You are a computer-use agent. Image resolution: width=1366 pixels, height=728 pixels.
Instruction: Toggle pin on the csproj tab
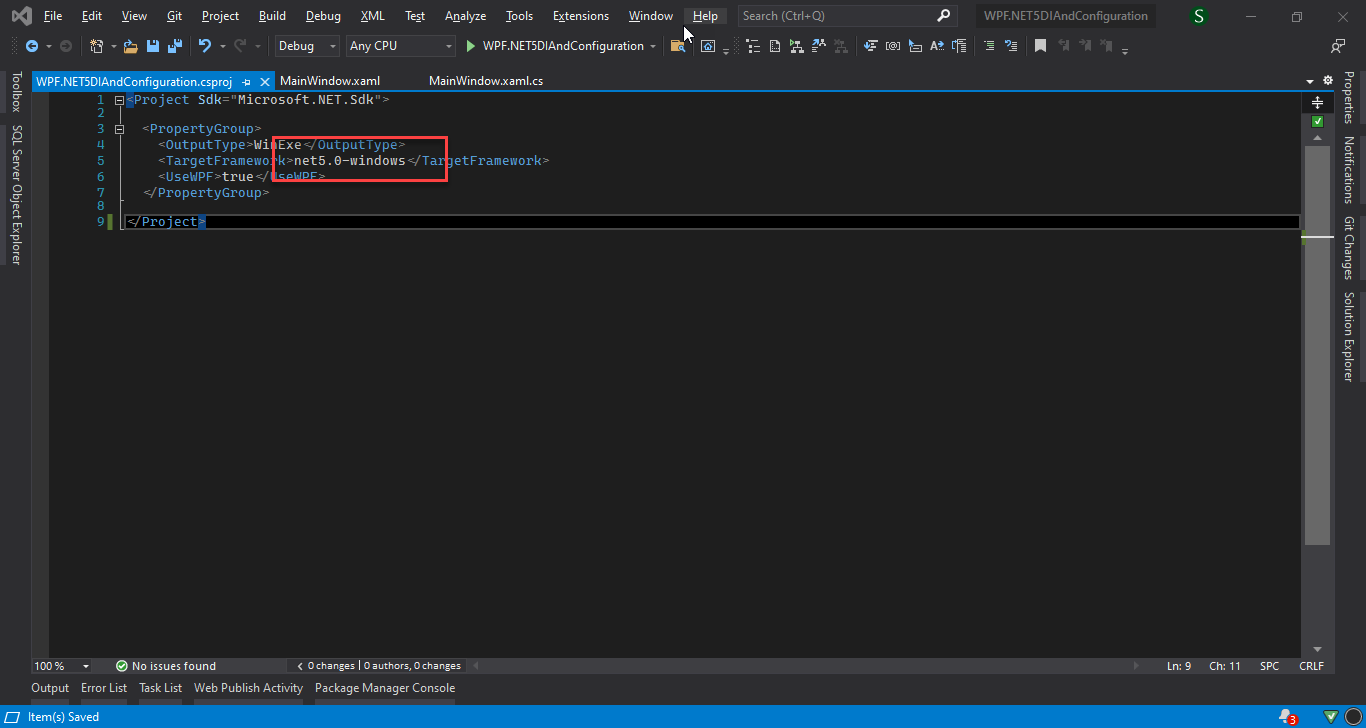[246, 82]
